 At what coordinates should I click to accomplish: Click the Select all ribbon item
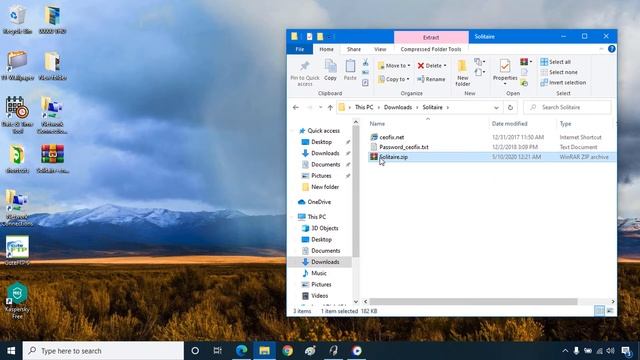pyautogui.click(x=556, y=62)
